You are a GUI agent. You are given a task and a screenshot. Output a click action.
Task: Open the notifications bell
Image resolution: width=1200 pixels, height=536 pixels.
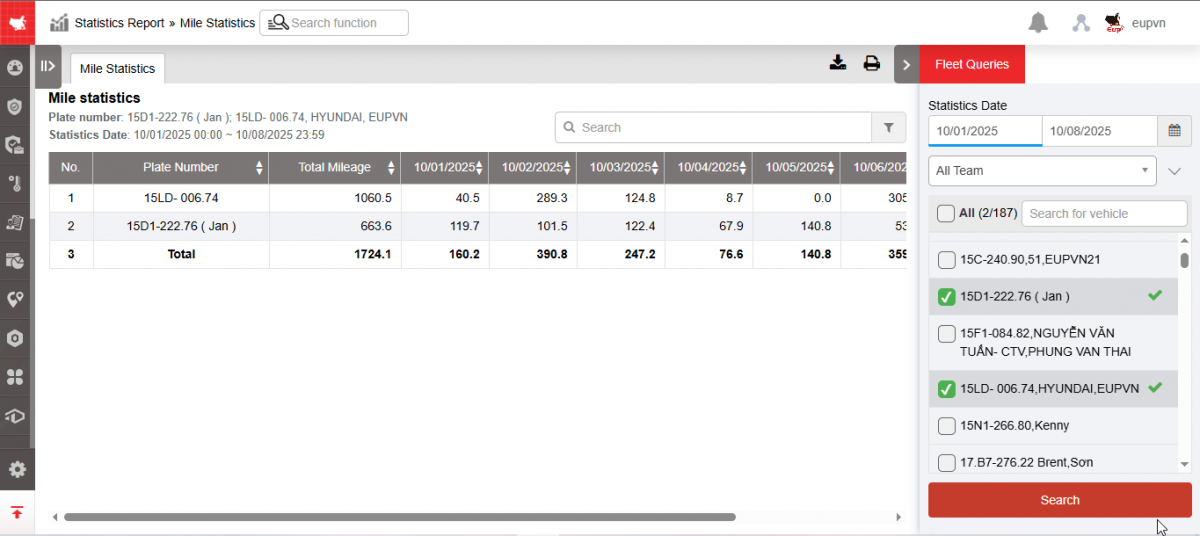click(x=1038, y=23)
